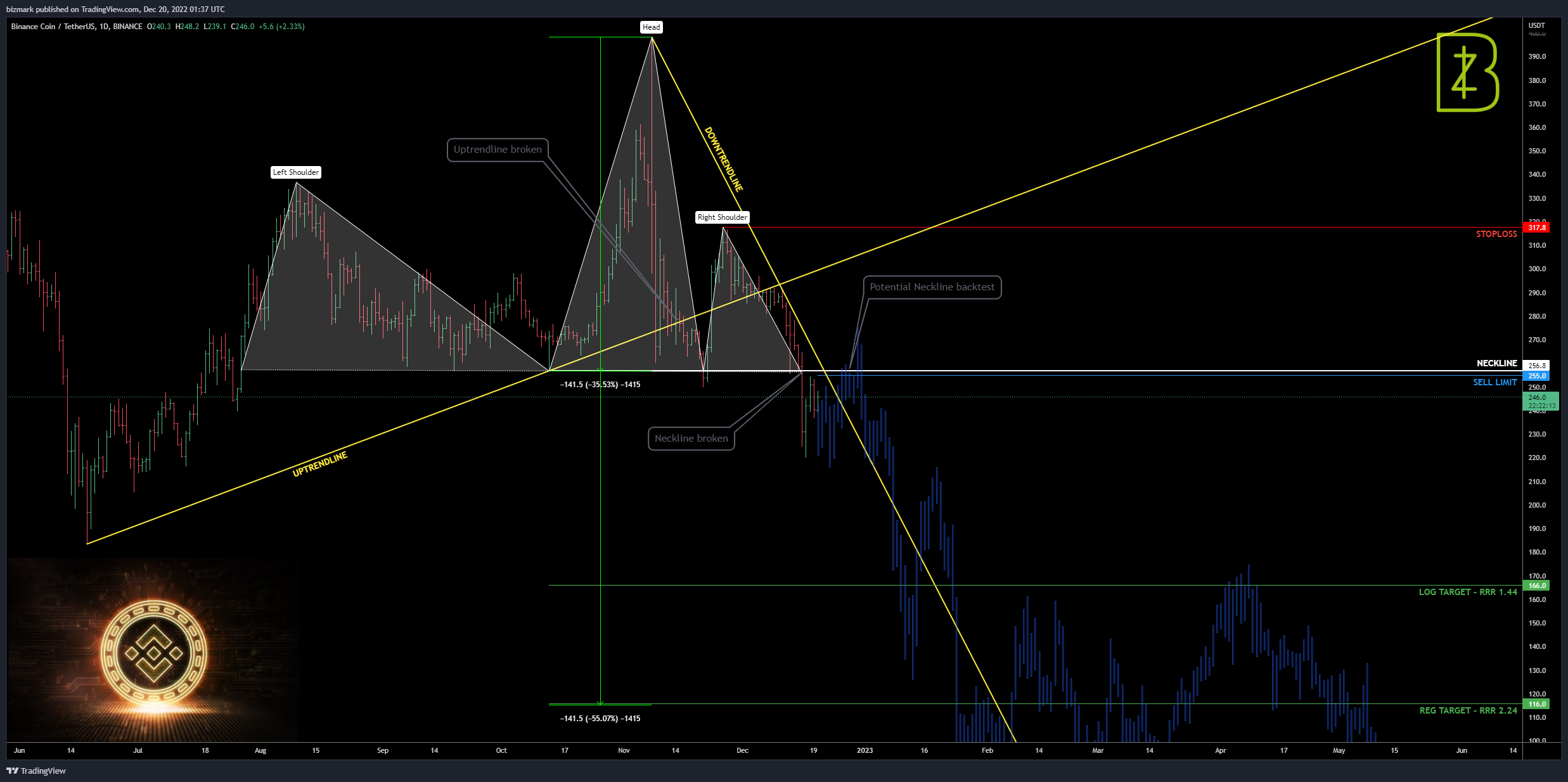Click the TradingView logo at bottom left
This screenshot has width=1568, height=782.
[x=36, y=771]
